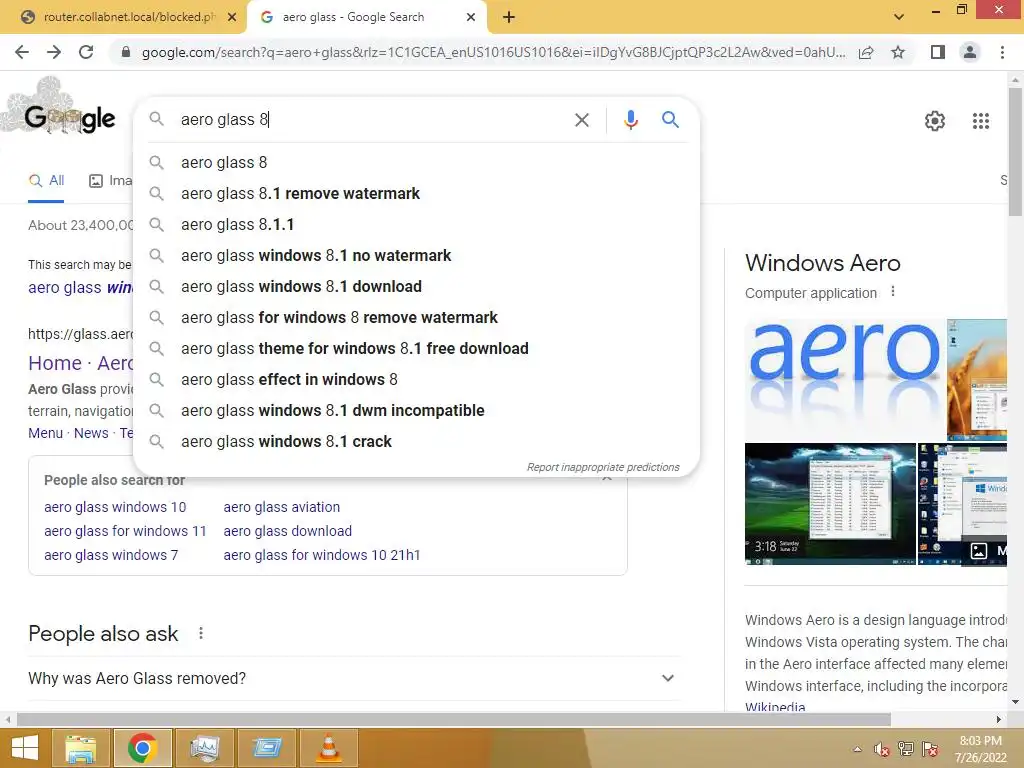Open site info via the padlock icon

point(126,52)
